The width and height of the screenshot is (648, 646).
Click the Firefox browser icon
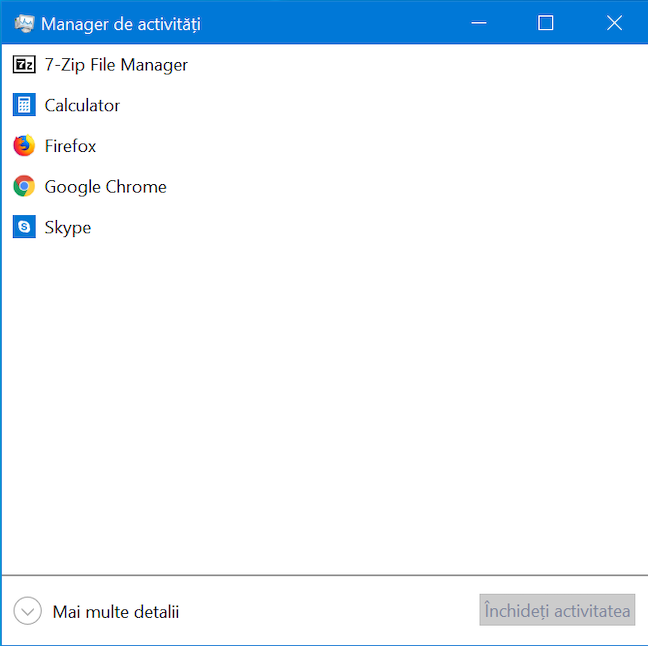click(x=24, y=145)
